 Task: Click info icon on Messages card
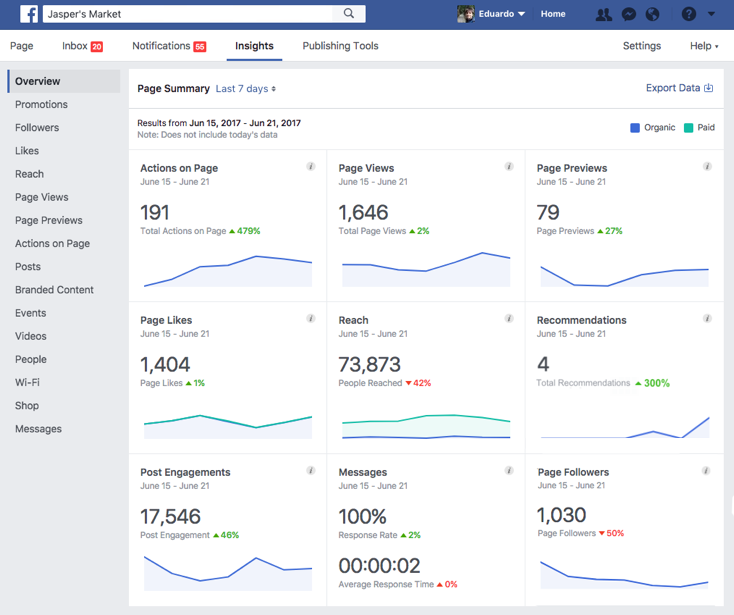tap(509, 471)
